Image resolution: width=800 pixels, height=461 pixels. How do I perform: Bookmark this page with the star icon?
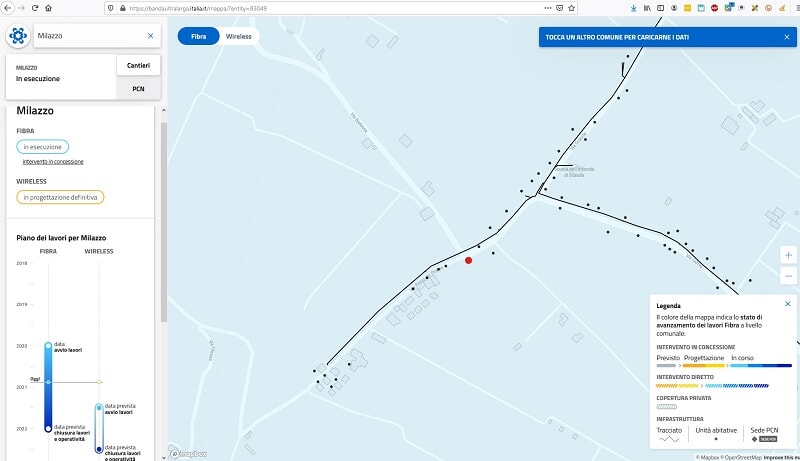[x=571, y=8]
